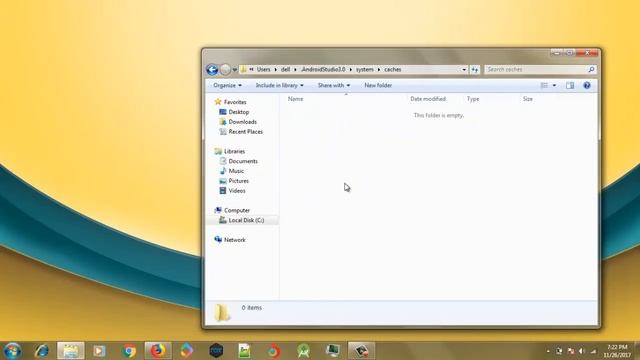Select Computer in navigation pane
Viewport: 640px width, 360px height.
point(237,210)
